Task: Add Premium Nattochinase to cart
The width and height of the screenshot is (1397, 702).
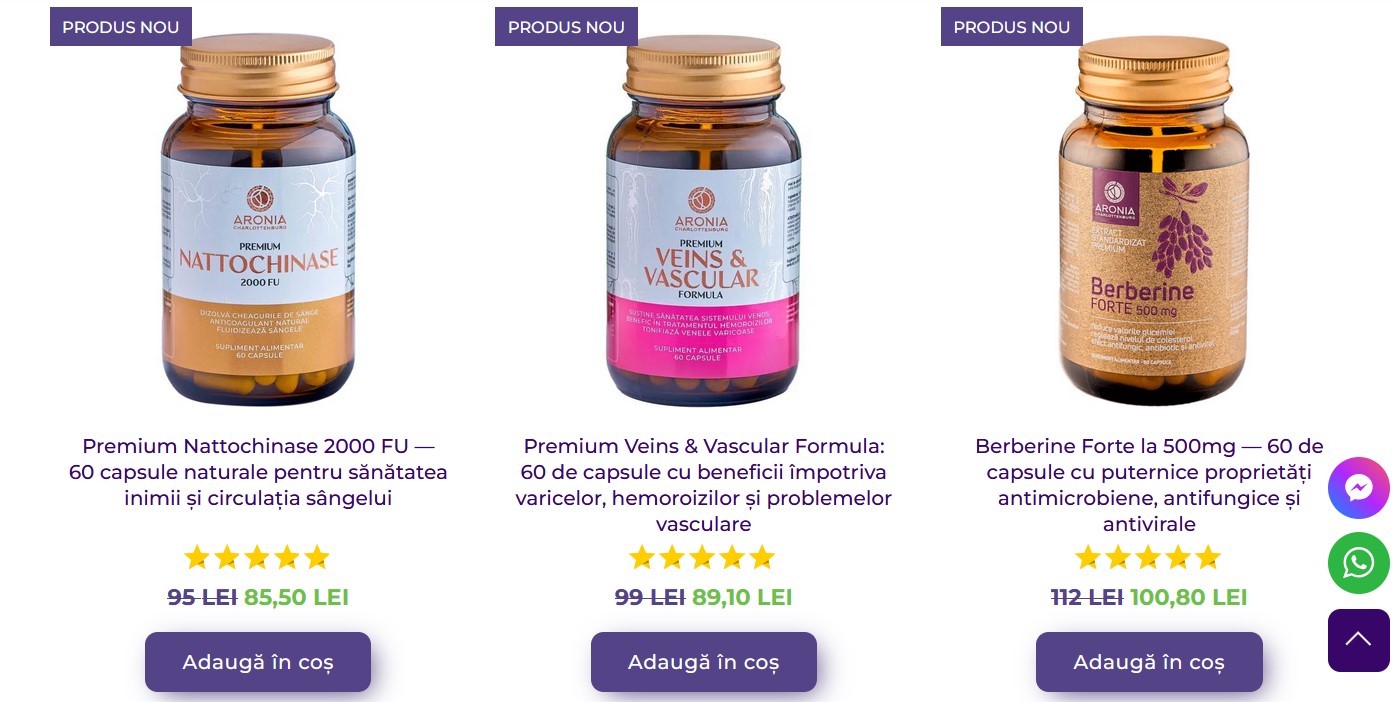Action: [258, 662]
